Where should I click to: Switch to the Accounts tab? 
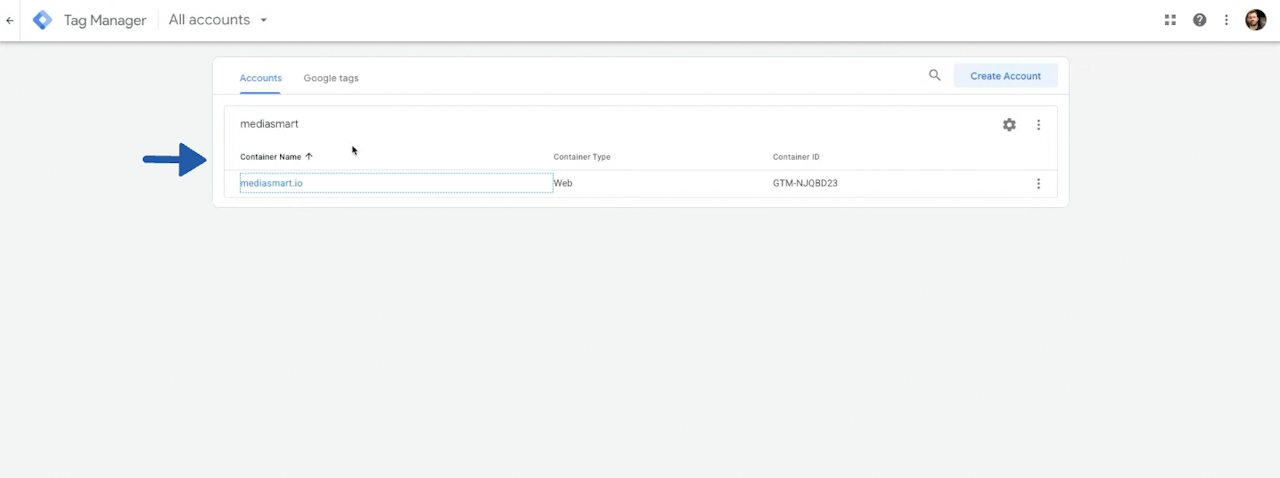point(261,78)
